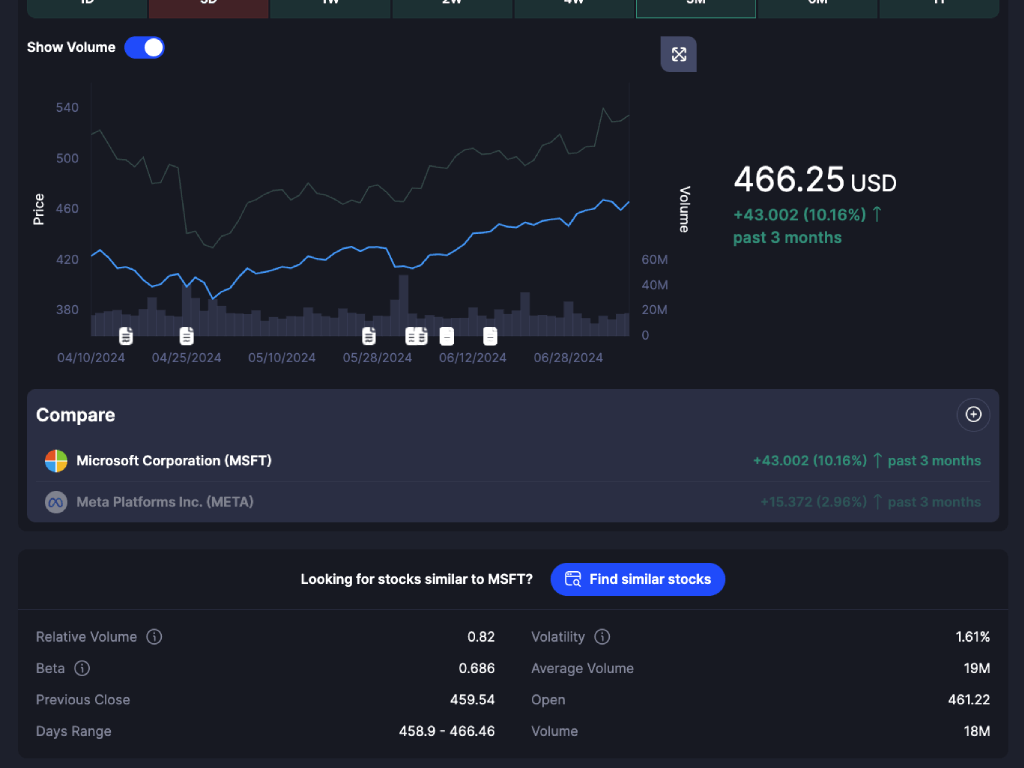Image resolution: width=1024 pixels, height=768 pixels.
Task: Click the search icon inside Find similar stocks
Action: click(x=573, y=579)
